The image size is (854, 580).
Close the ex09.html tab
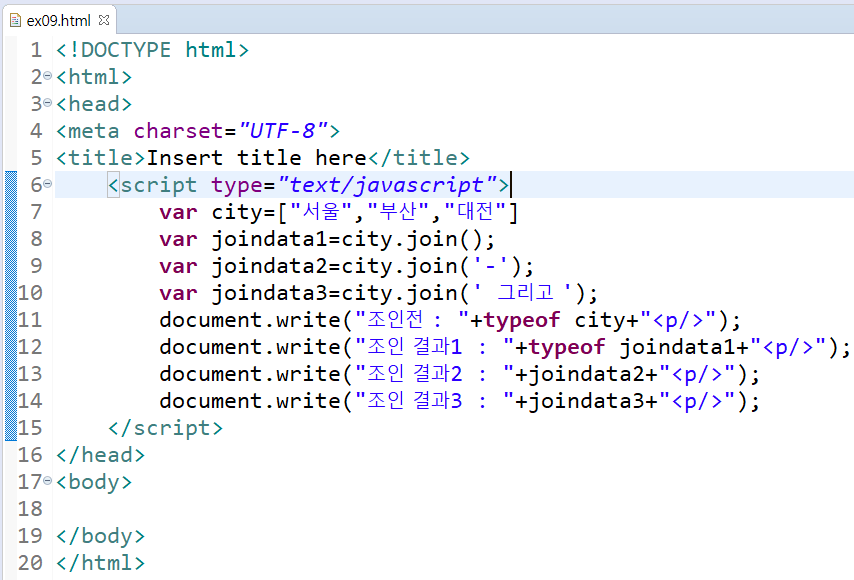[104, 20]
